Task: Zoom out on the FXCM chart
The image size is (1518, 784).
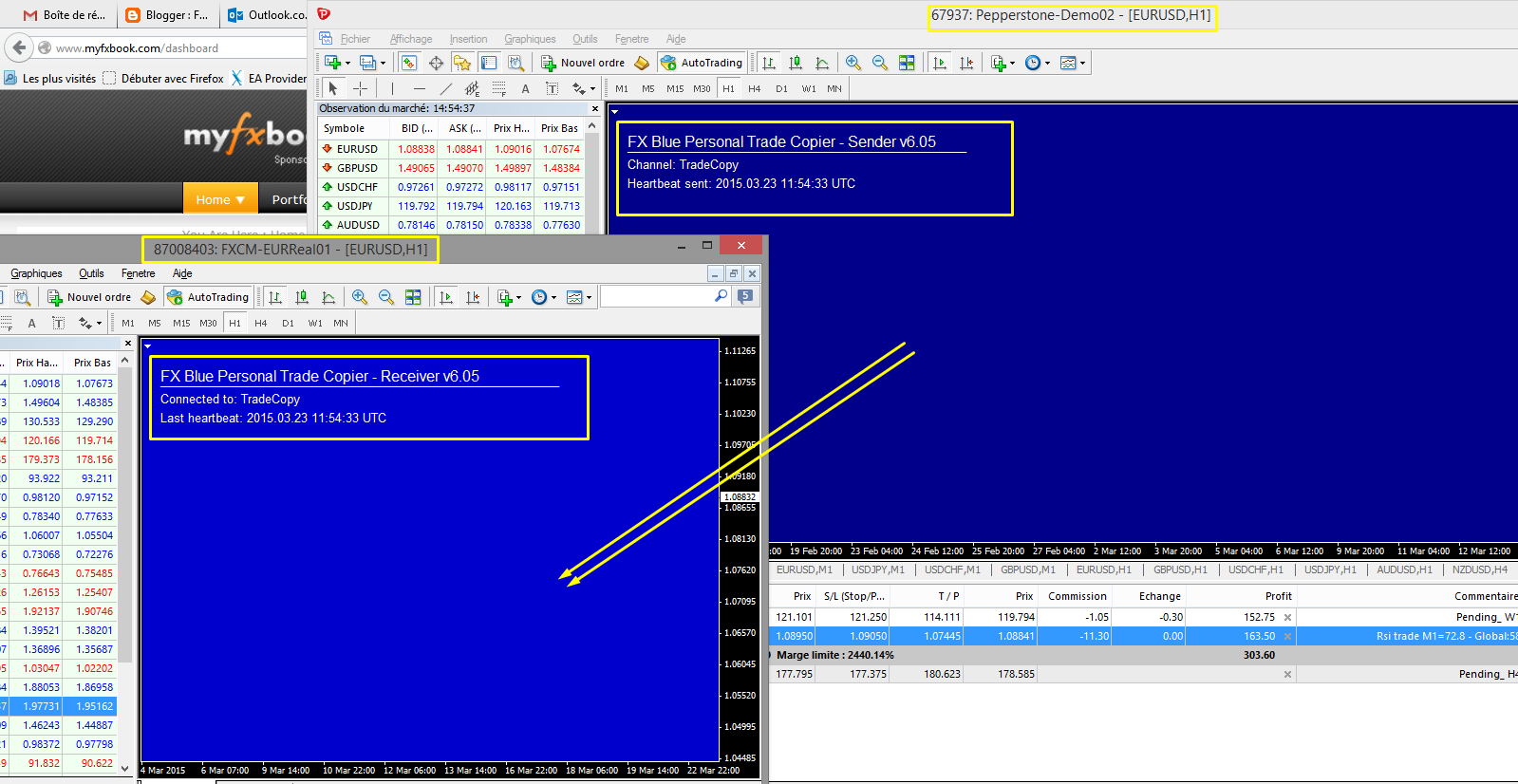Action: [x=386, y=297]
